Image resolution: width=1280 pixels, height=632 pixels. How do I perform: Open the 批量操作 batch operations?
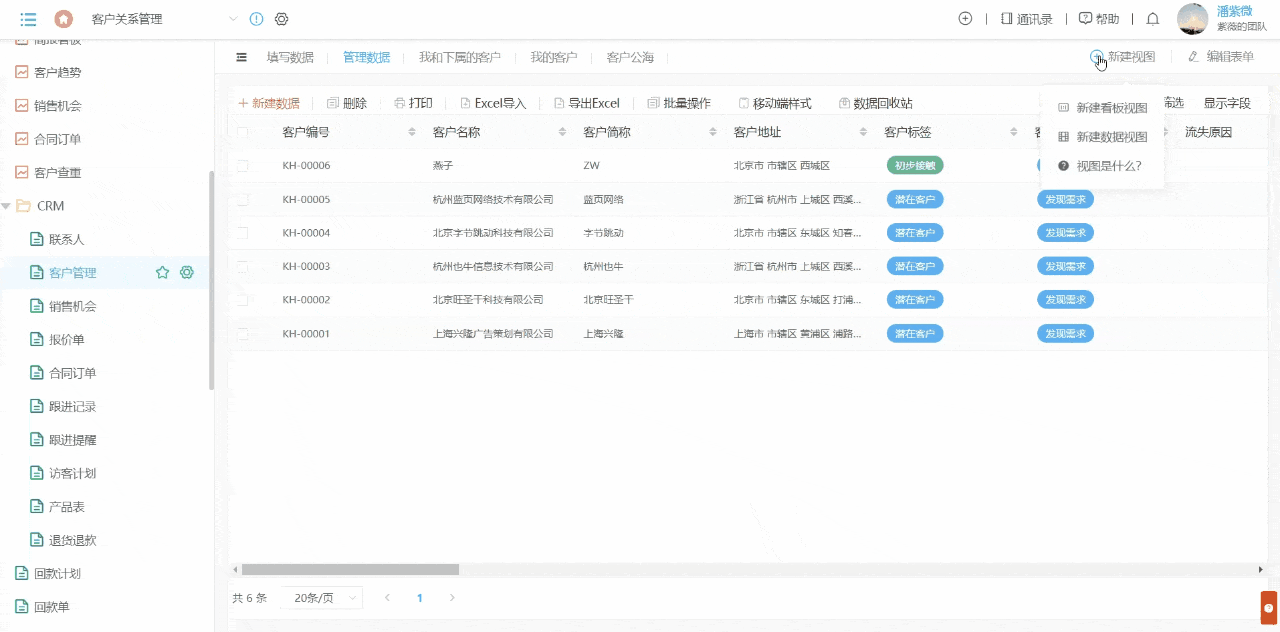[x=679, y=103]
